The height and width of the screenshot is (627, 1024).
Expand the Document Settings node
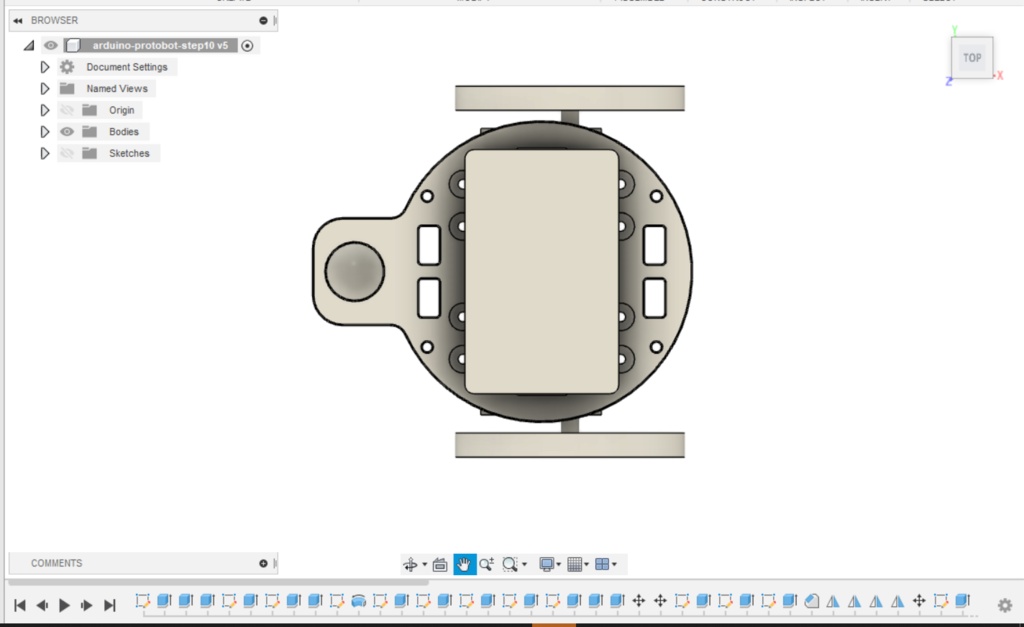[44, 67]
